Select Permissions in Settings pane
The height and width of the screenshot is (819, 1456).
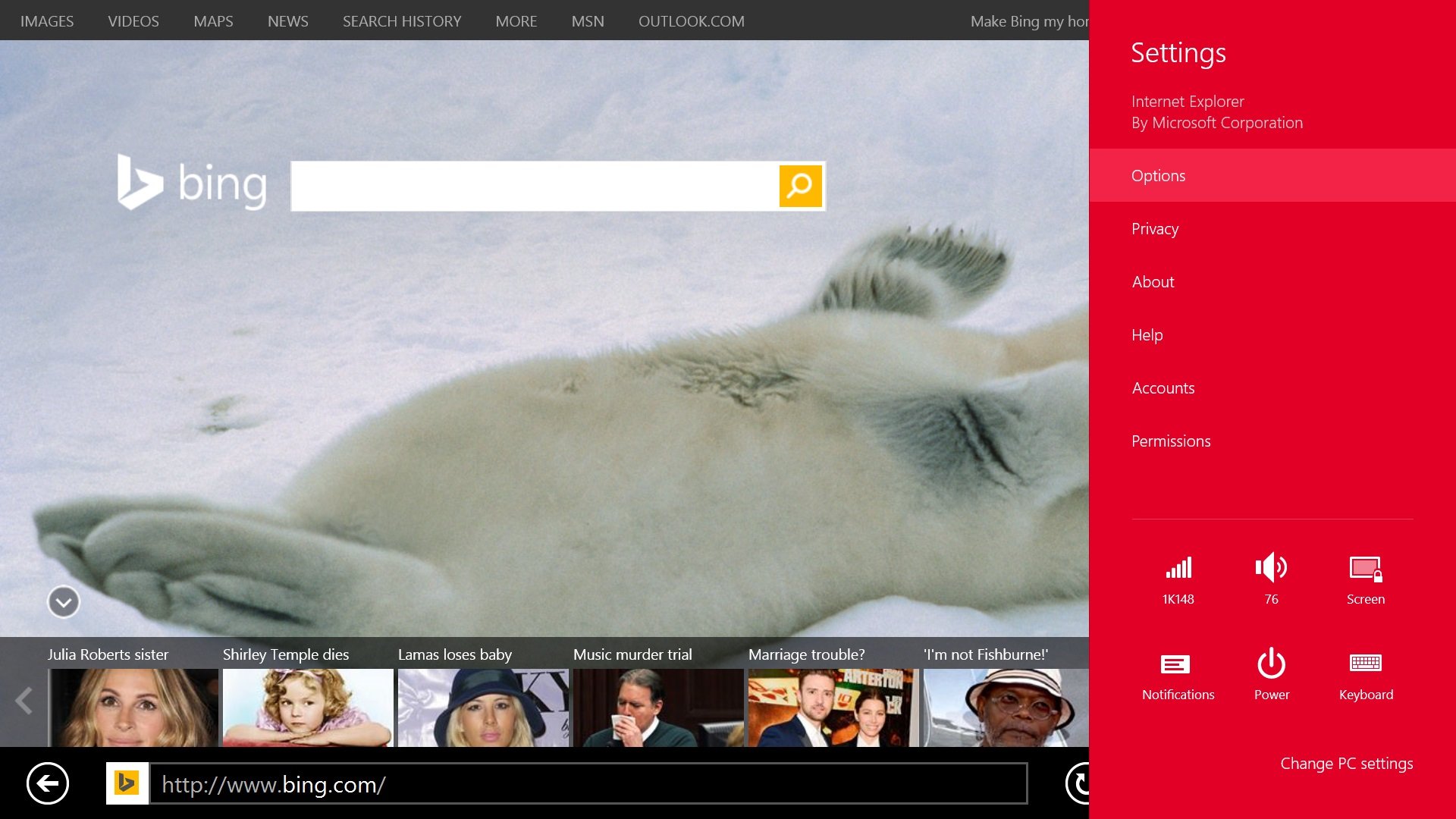coord(1272,441)
